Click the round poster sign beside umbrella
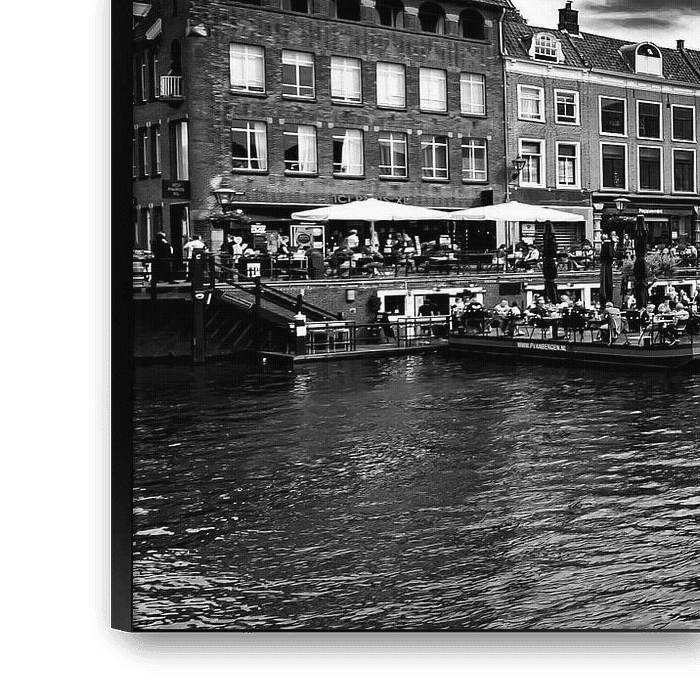700x700 pixels. [x=302, y=238]
